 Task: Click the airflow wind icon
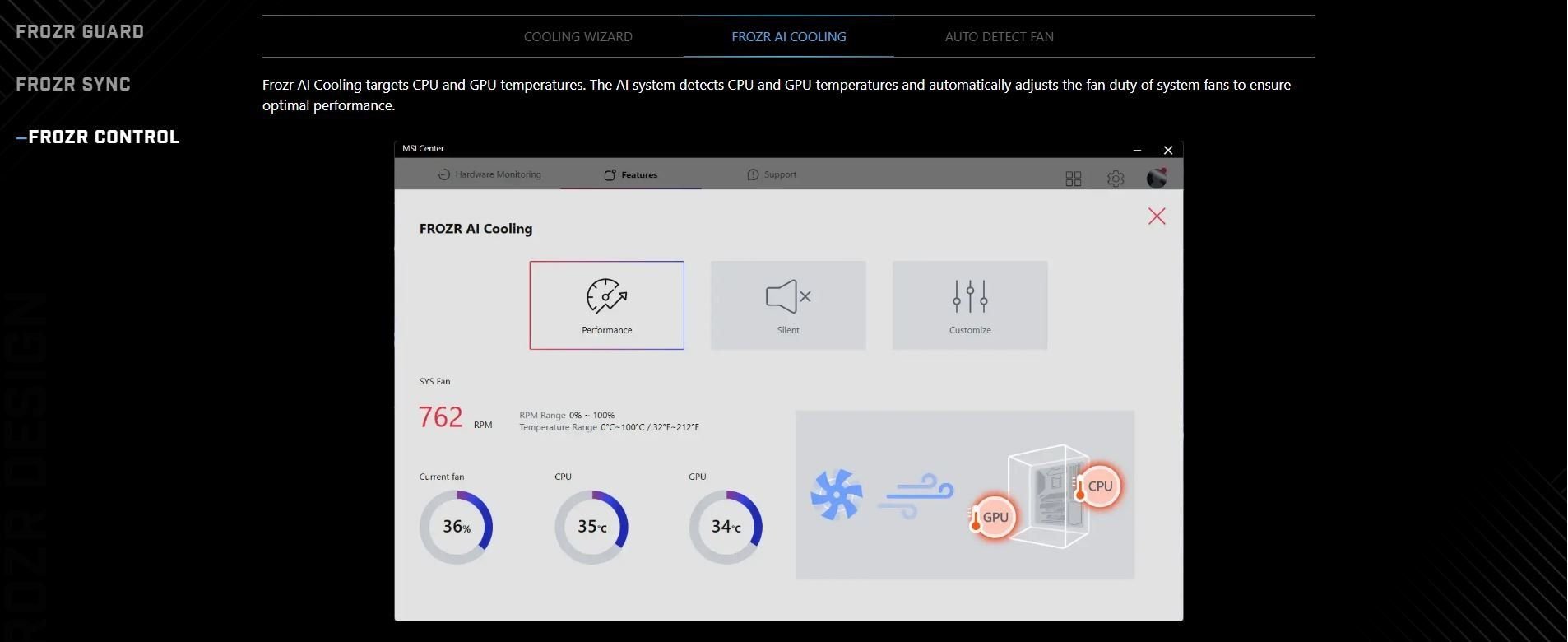916,495
